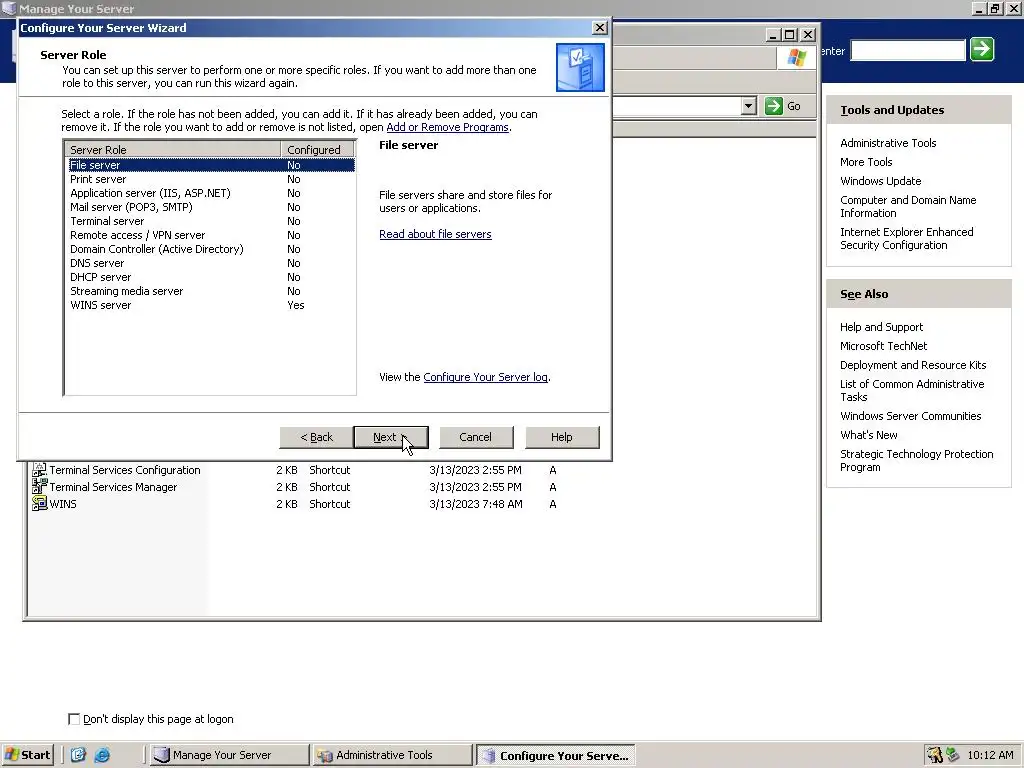Click the wizard server role icon

pos(580,67)
